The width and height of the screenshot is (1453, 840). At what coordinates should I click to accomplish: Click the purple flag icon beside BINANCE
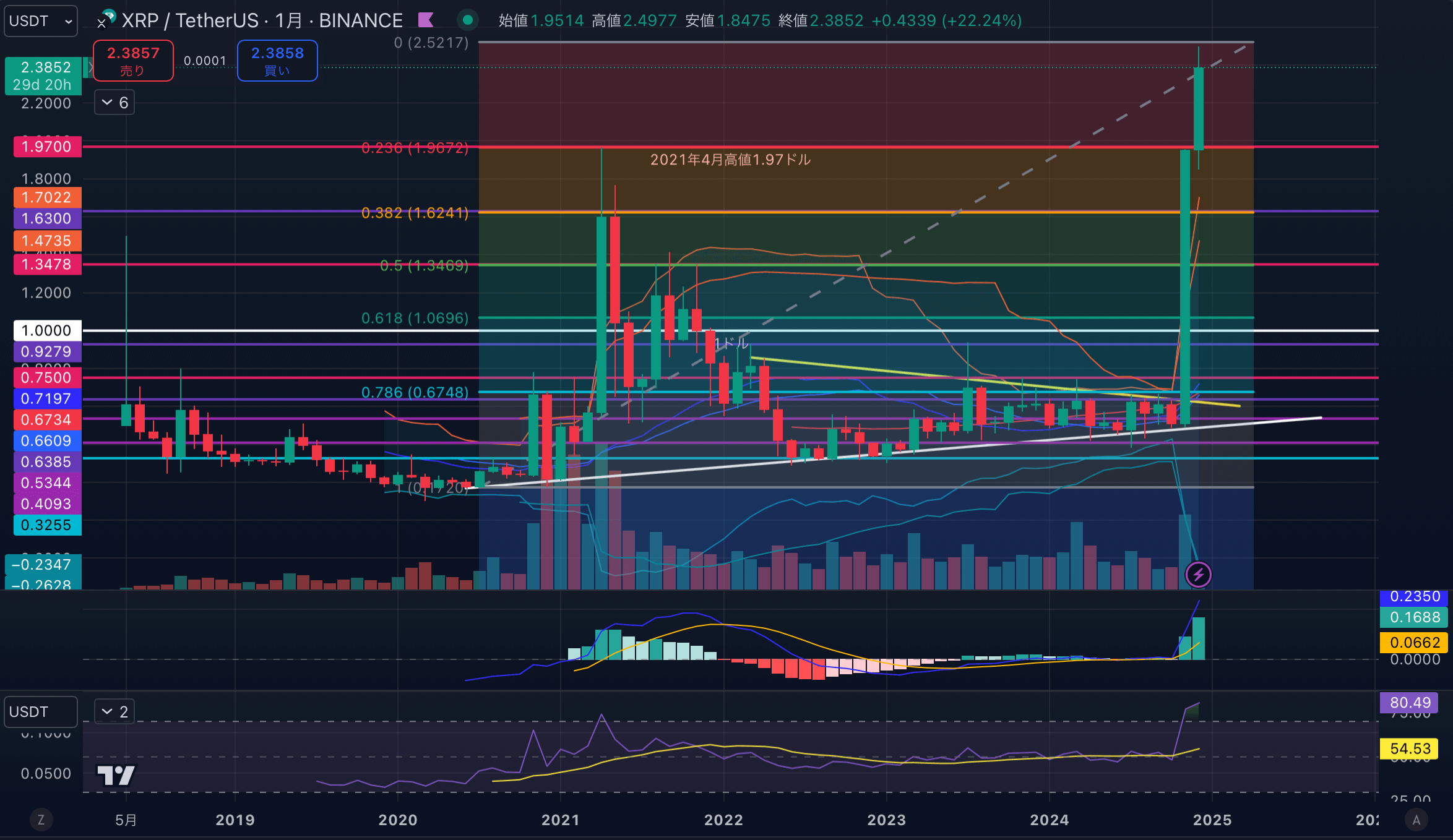[426, 20]
